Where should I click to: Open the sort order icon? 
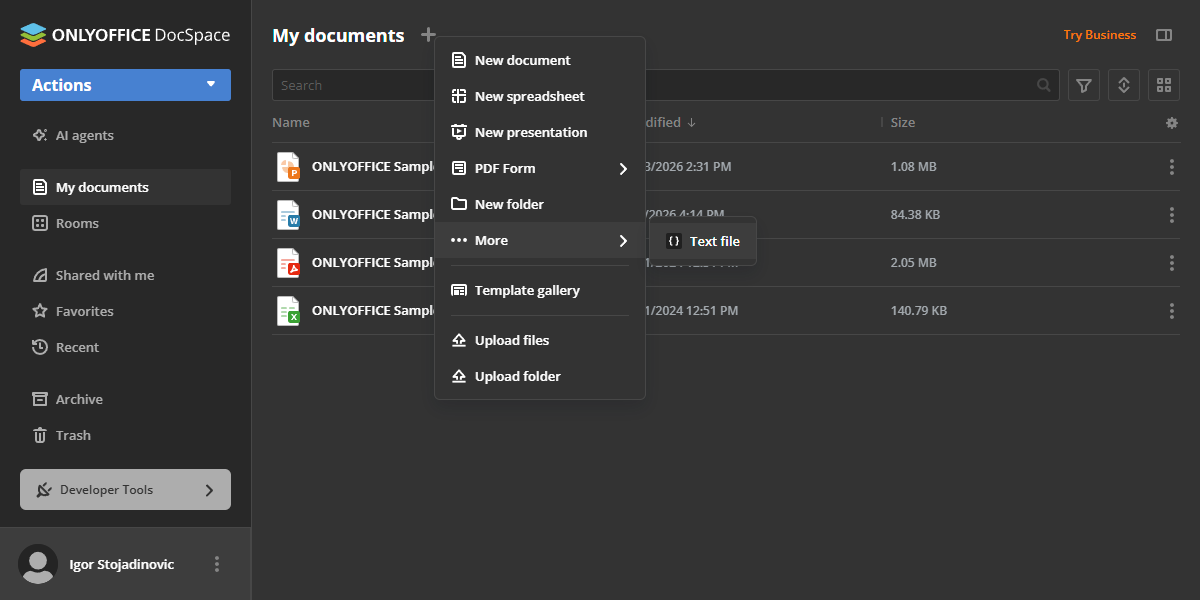tap(1123, 85)
